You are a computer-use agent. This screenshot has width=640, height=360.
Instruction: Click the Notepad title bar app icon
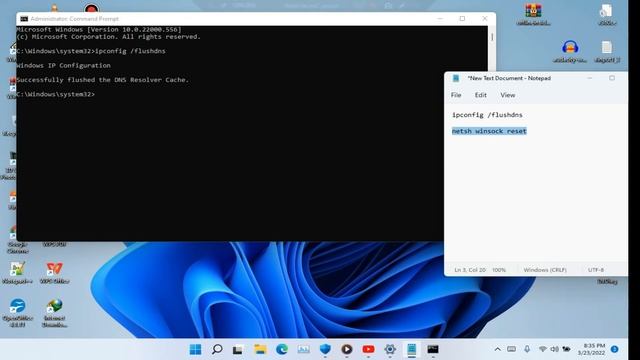click(x=456, y=78)
